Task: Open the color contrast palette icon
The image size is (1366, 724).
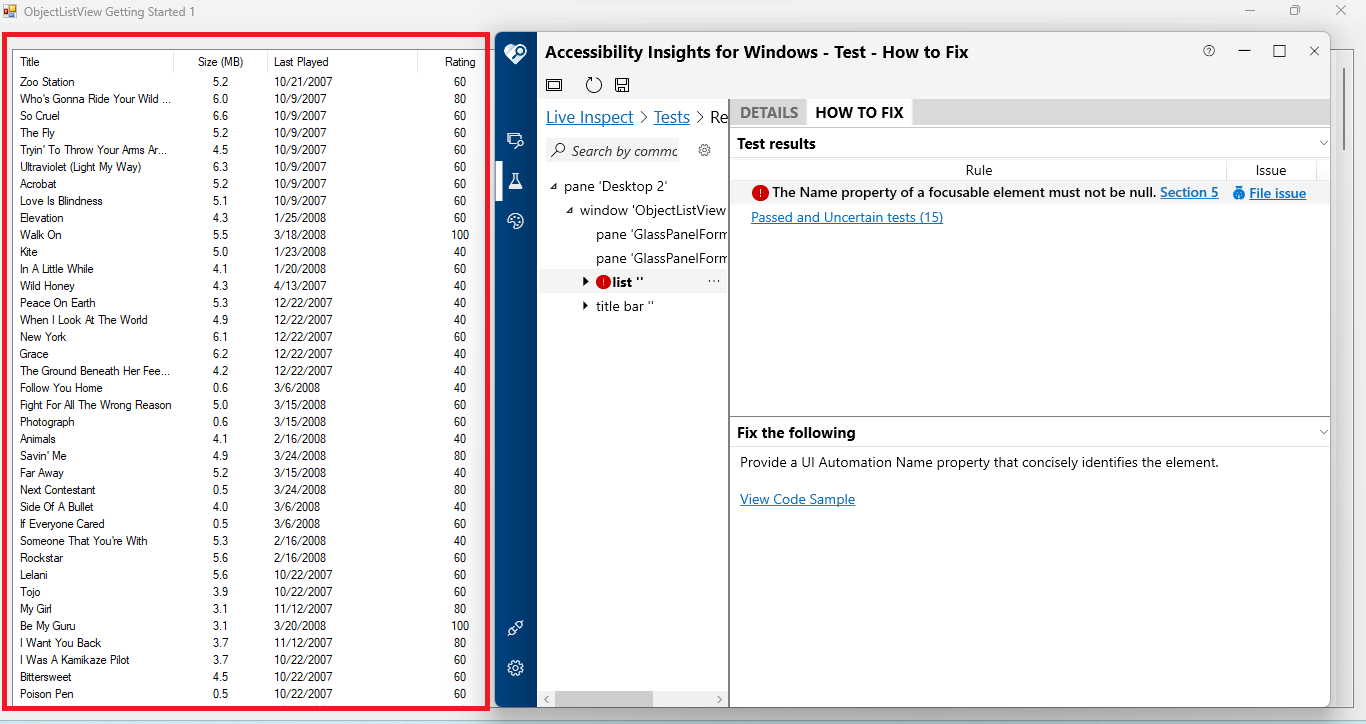Action: [x=515, y=221]
